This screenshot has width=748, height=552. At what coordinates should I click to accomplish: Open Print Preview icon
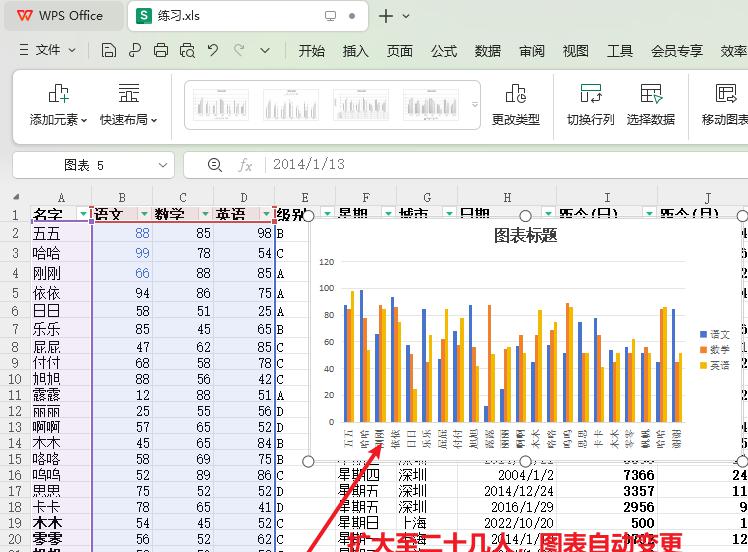tap(187, 50)
